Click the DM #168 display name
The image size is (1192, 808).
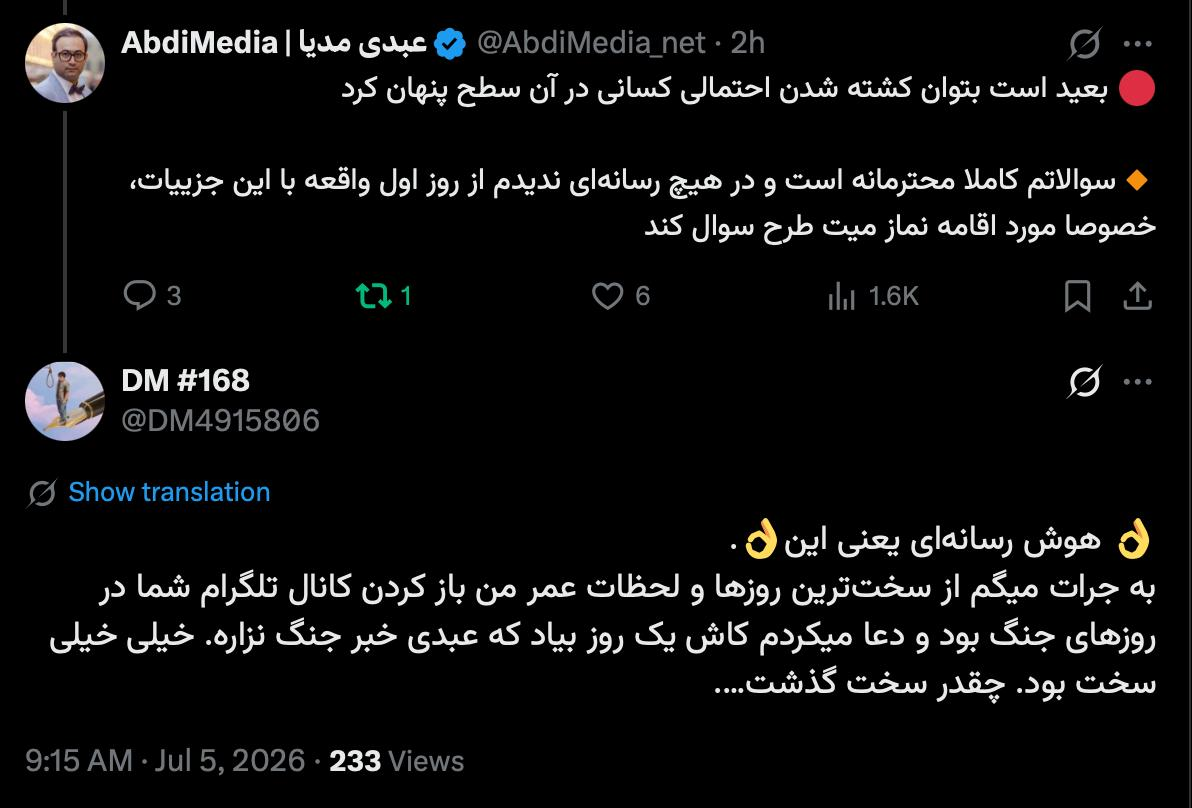click(185, 381)
